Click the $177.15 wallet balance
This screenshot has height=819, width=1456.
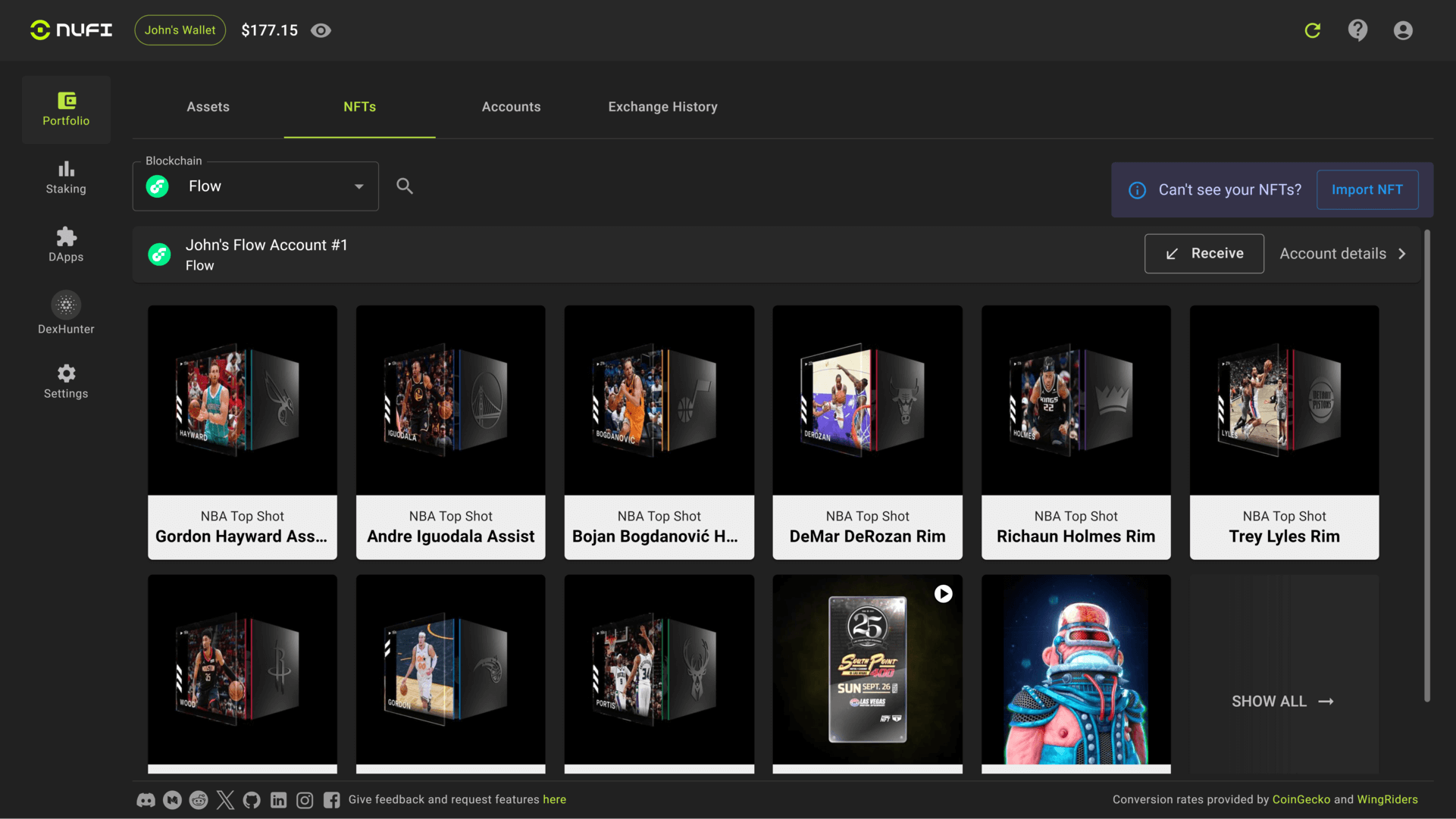point(269,30)
